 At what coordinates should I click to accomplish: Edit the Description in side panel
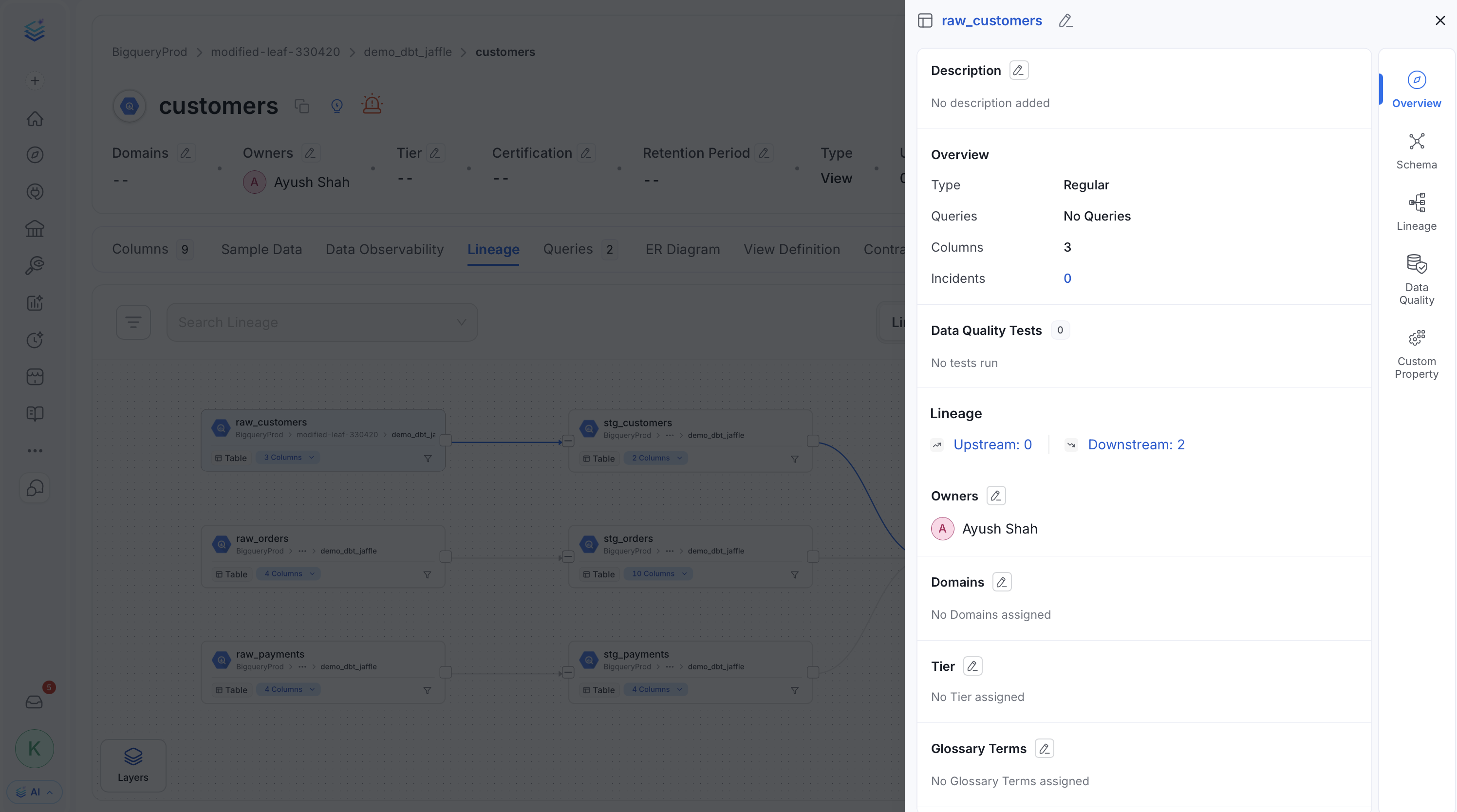[x=1019, y=70]
